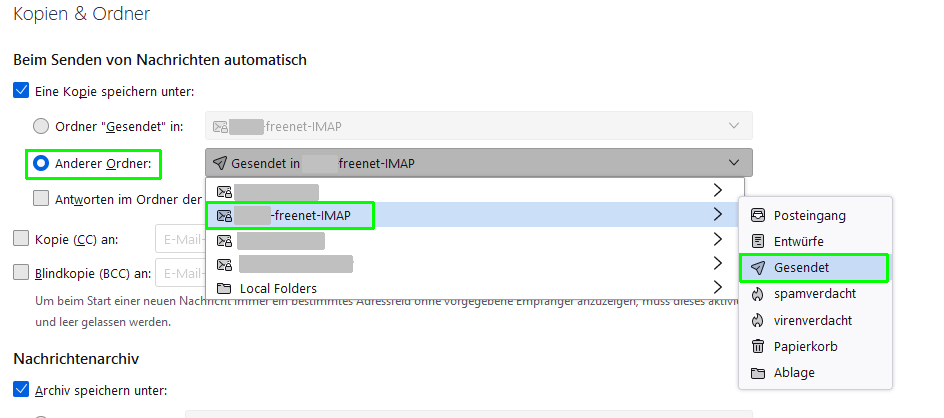Click the Papierkorb trash icon

758,346
